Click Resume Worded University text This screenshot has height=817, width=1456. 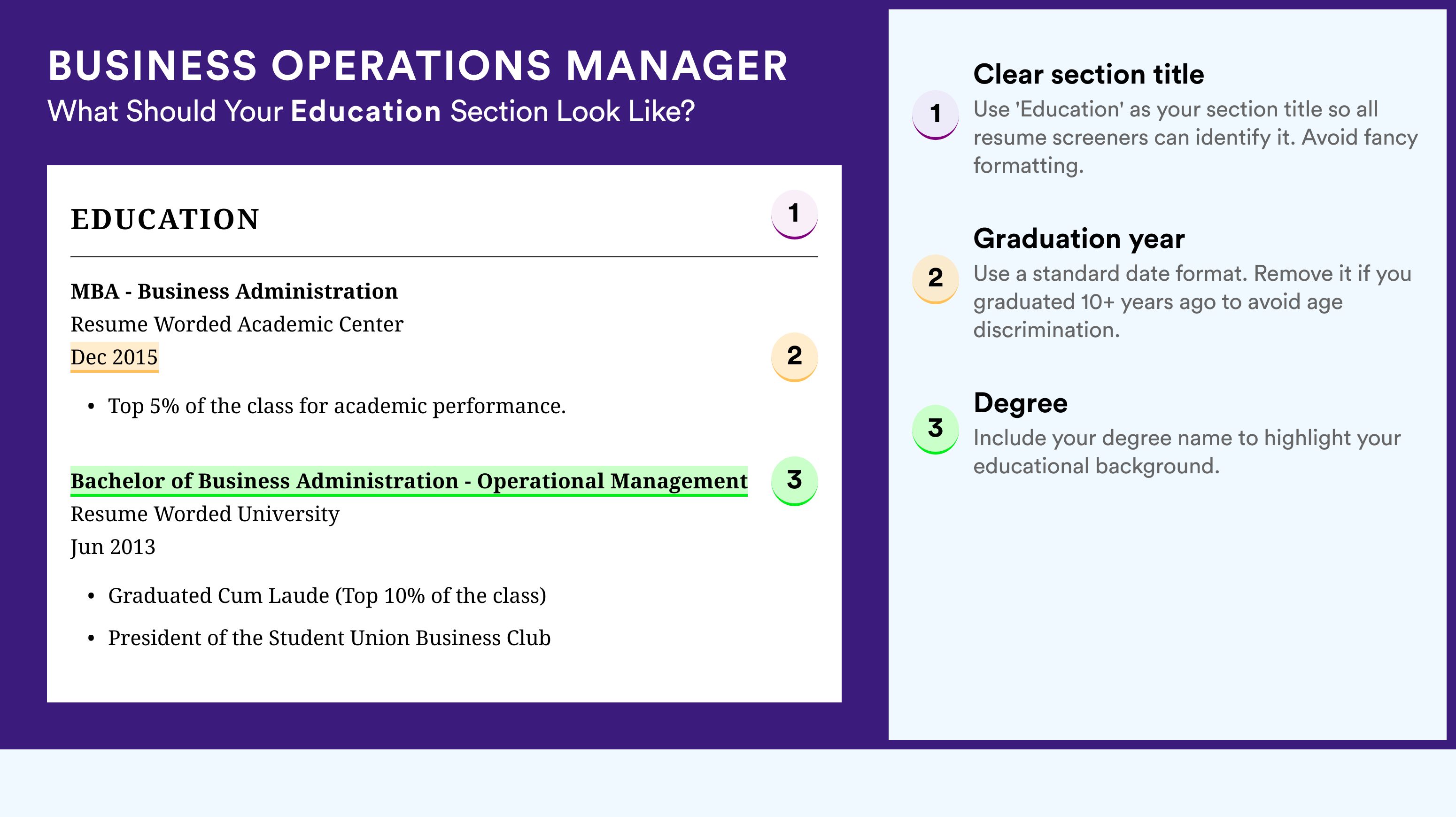pyautogui.click(x=205, y=514)
